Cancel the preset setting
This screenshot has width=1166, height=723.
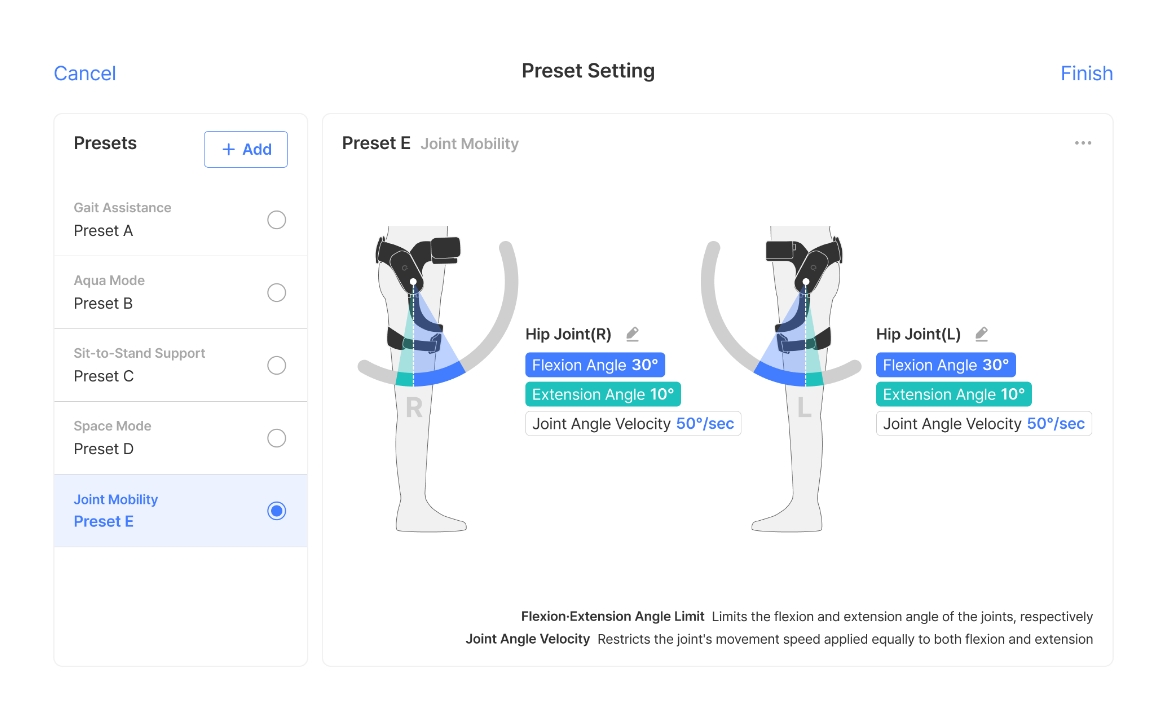pyautogui.click(x=85, y=73)
